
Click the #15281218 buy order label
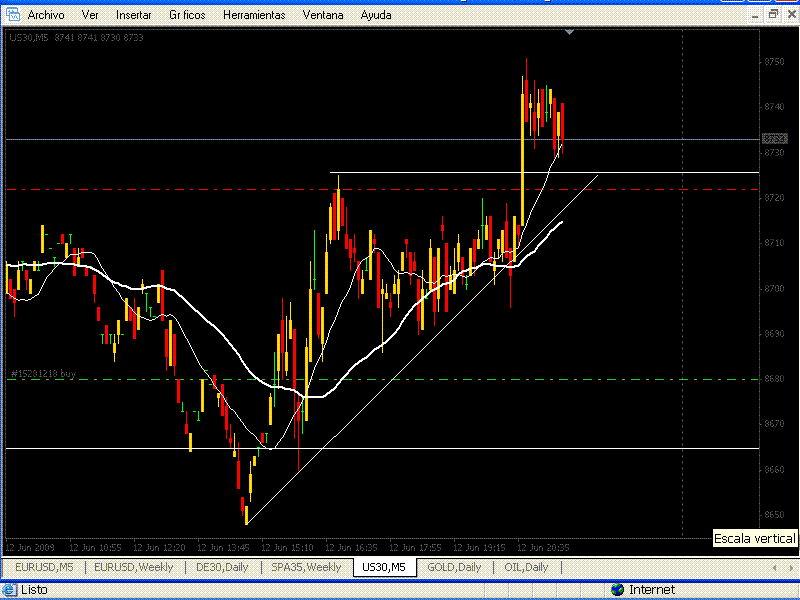click(x=43, y=374)
